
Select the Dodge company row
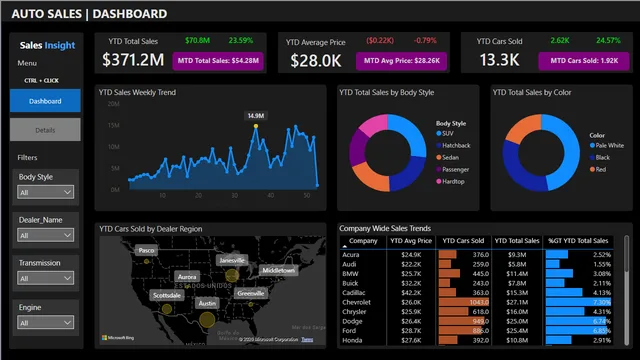[476, 321]
